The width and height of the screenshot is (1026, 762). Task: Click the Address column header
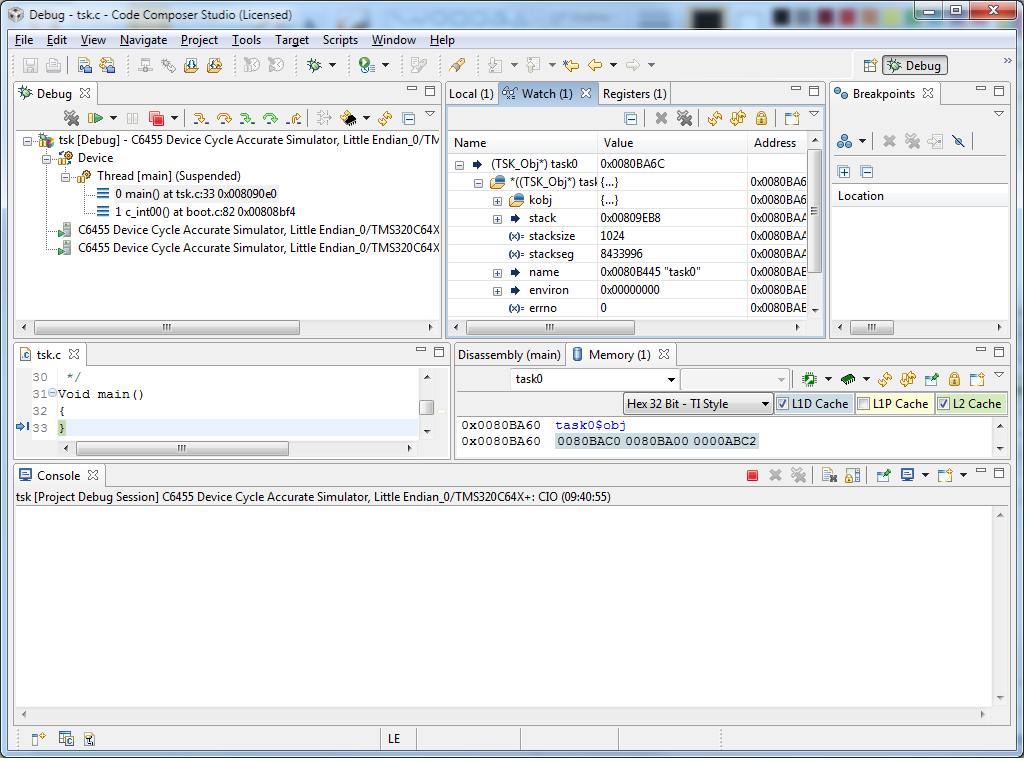pyautogui.click(x=777, y=143)
